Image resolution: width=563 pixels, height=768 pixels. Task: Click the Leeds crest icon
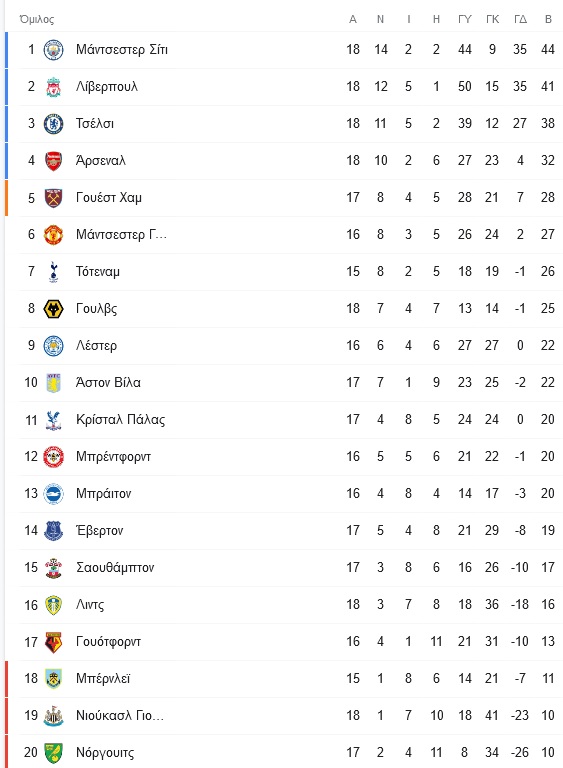pyautogui.click(x=53, y=605)
